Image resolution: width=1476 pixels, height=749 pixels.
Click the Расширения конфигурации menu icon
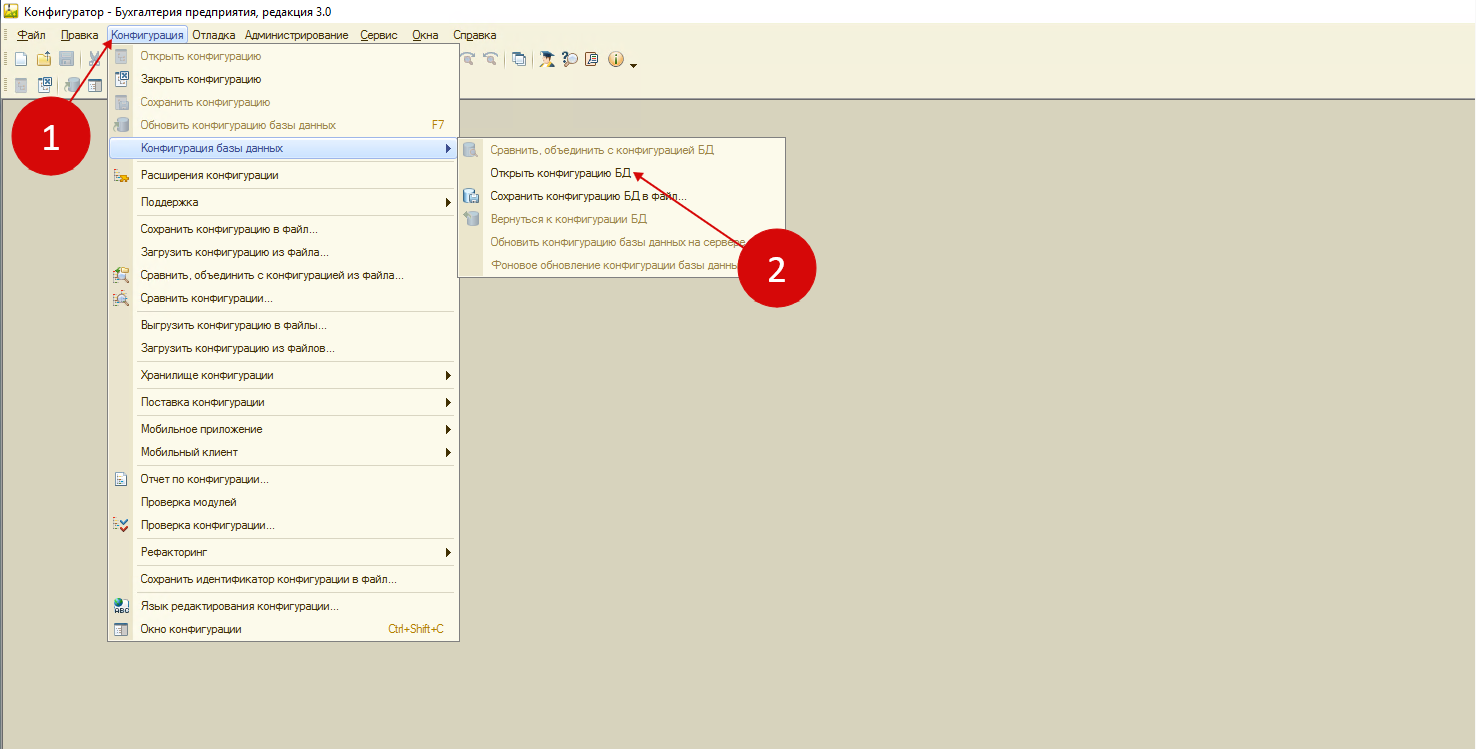click(121, 175)
